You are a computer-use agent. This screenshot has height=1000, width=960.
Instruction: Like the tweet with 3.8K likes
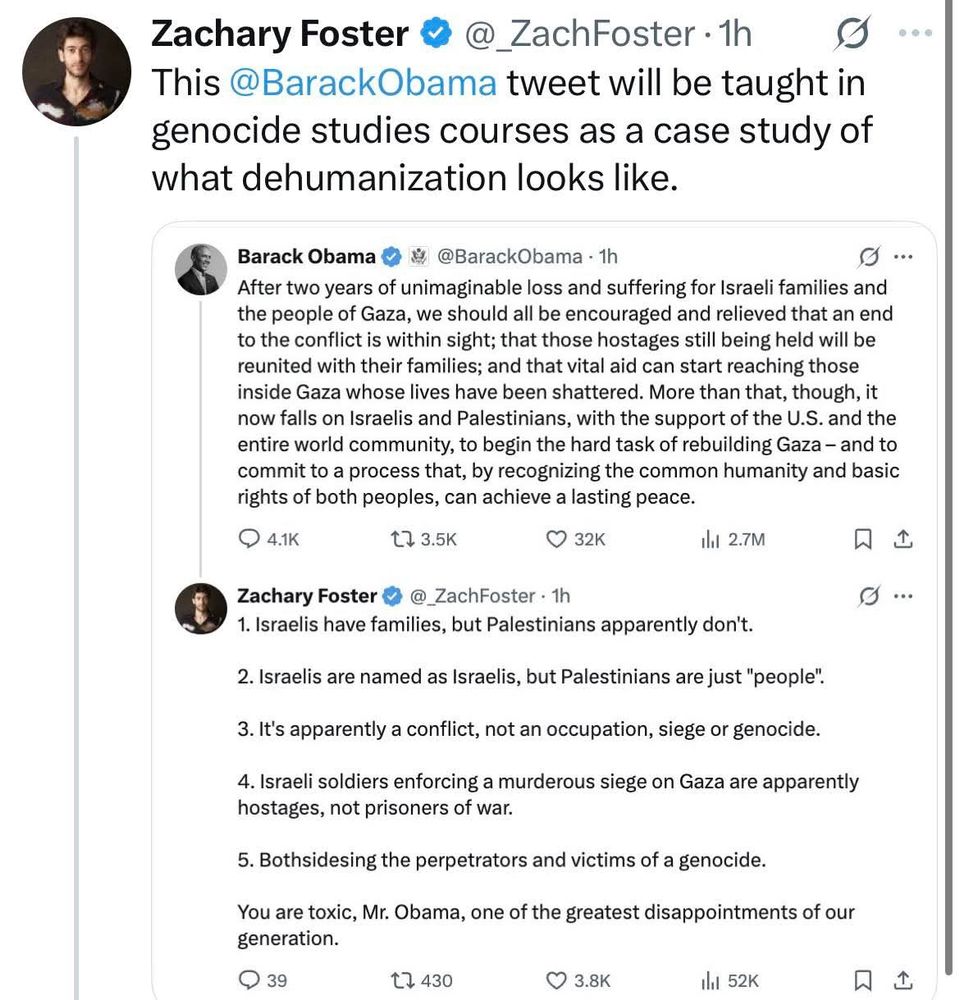(x=558, y=980)
